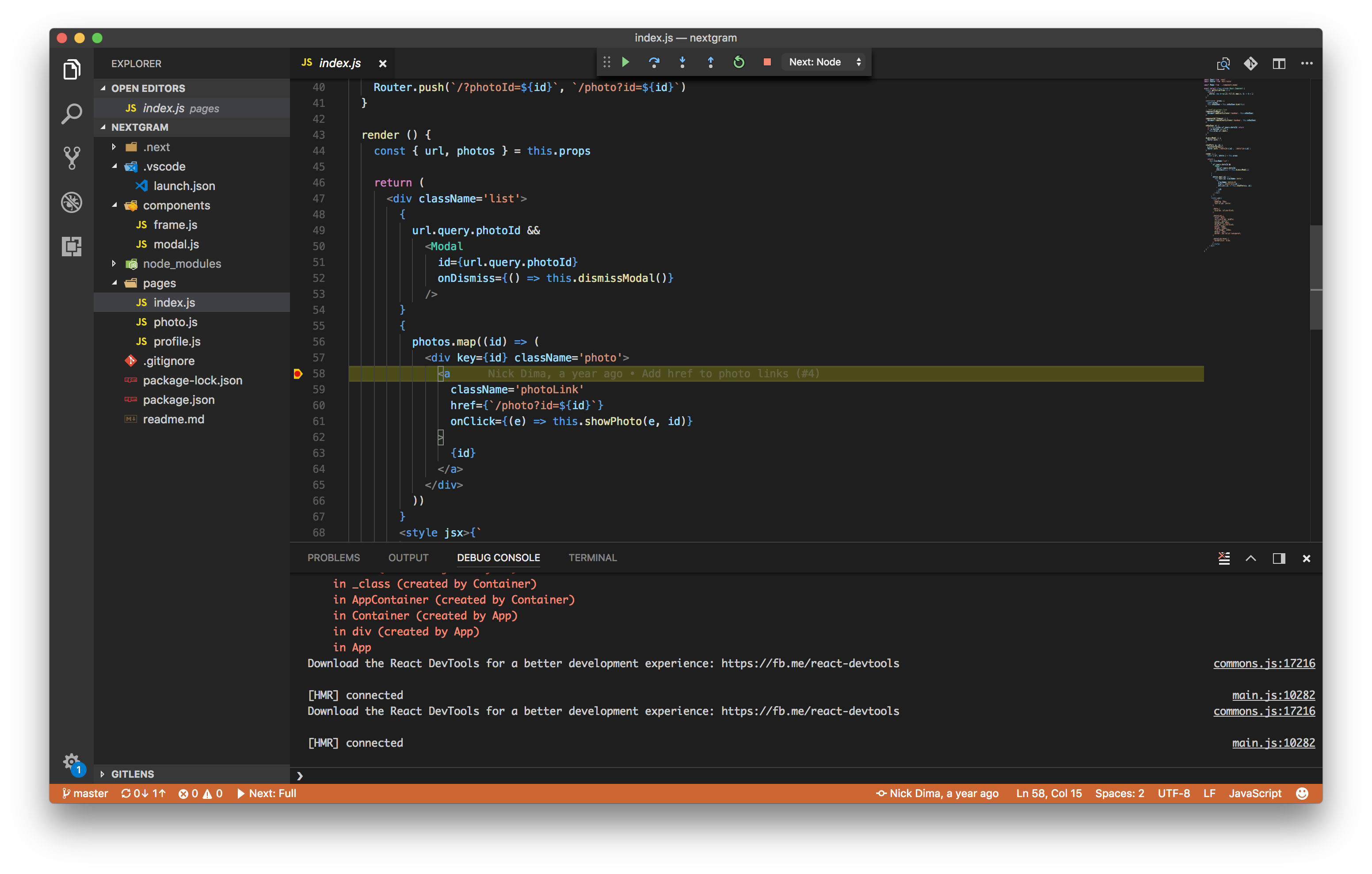Click Nick Dima blame info in status bar
The width and height of the screenshot is (1372, 874).
coord(937,793)
